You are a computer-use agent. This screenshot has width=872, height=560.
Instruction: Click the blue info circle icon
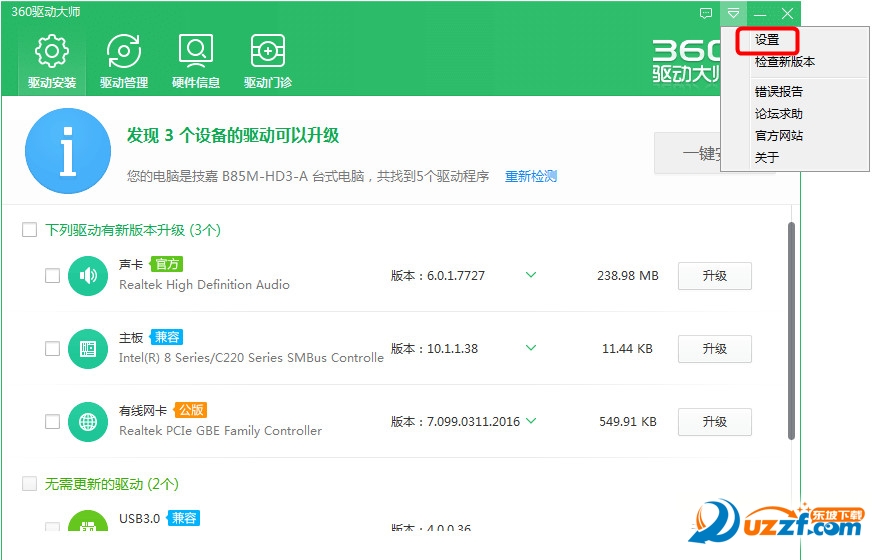coord(68,151)
